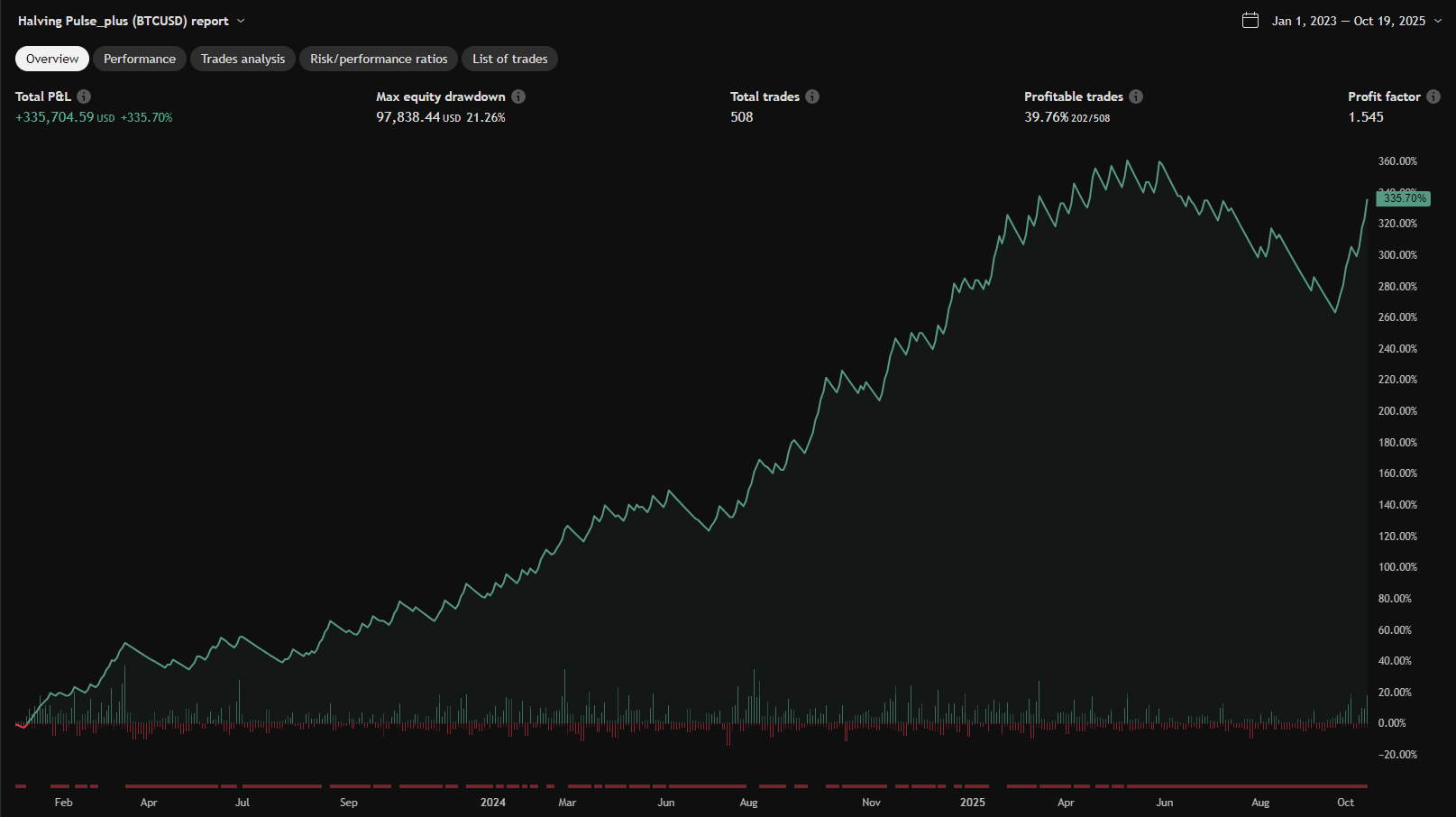The width and height of the screenshot is (1456, 817).
Task: Click the Halving Pulse_plus (BTCUSD) report title
Action: coord(124,21)
